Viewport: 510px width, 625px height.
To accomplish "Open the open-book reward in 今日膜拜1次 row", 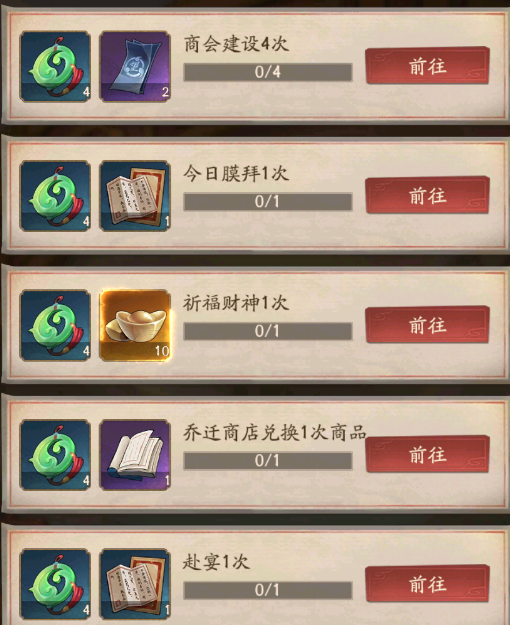I will 135,196.
